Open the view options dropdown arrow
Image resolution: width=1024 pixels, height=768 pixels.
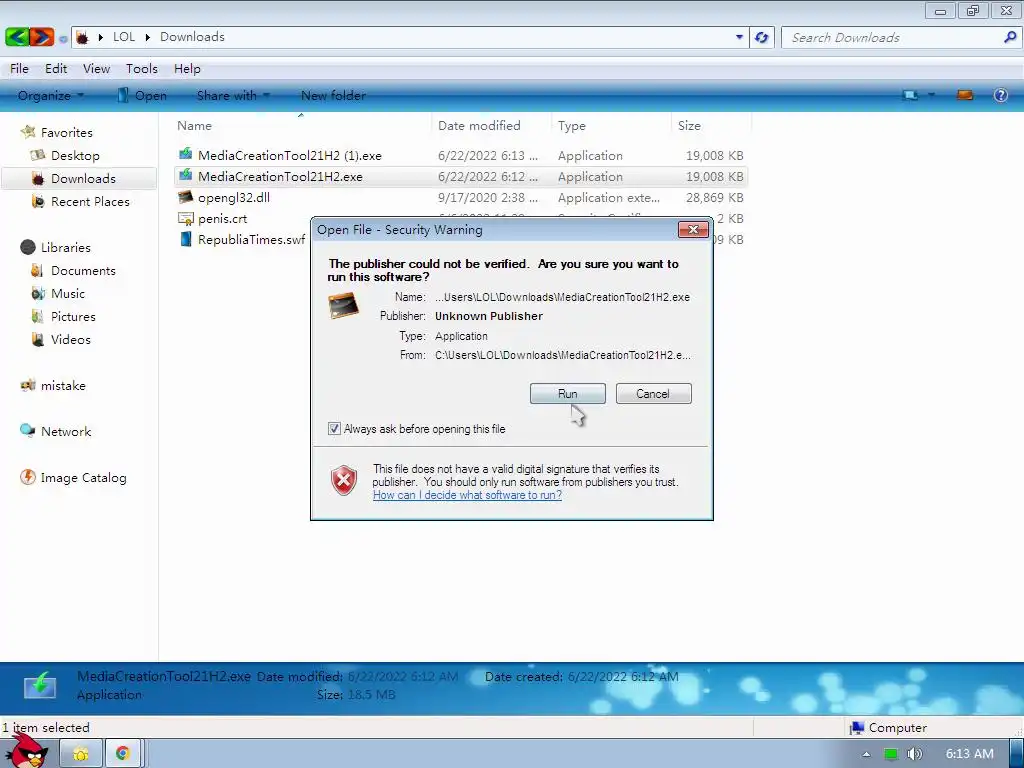931,95
